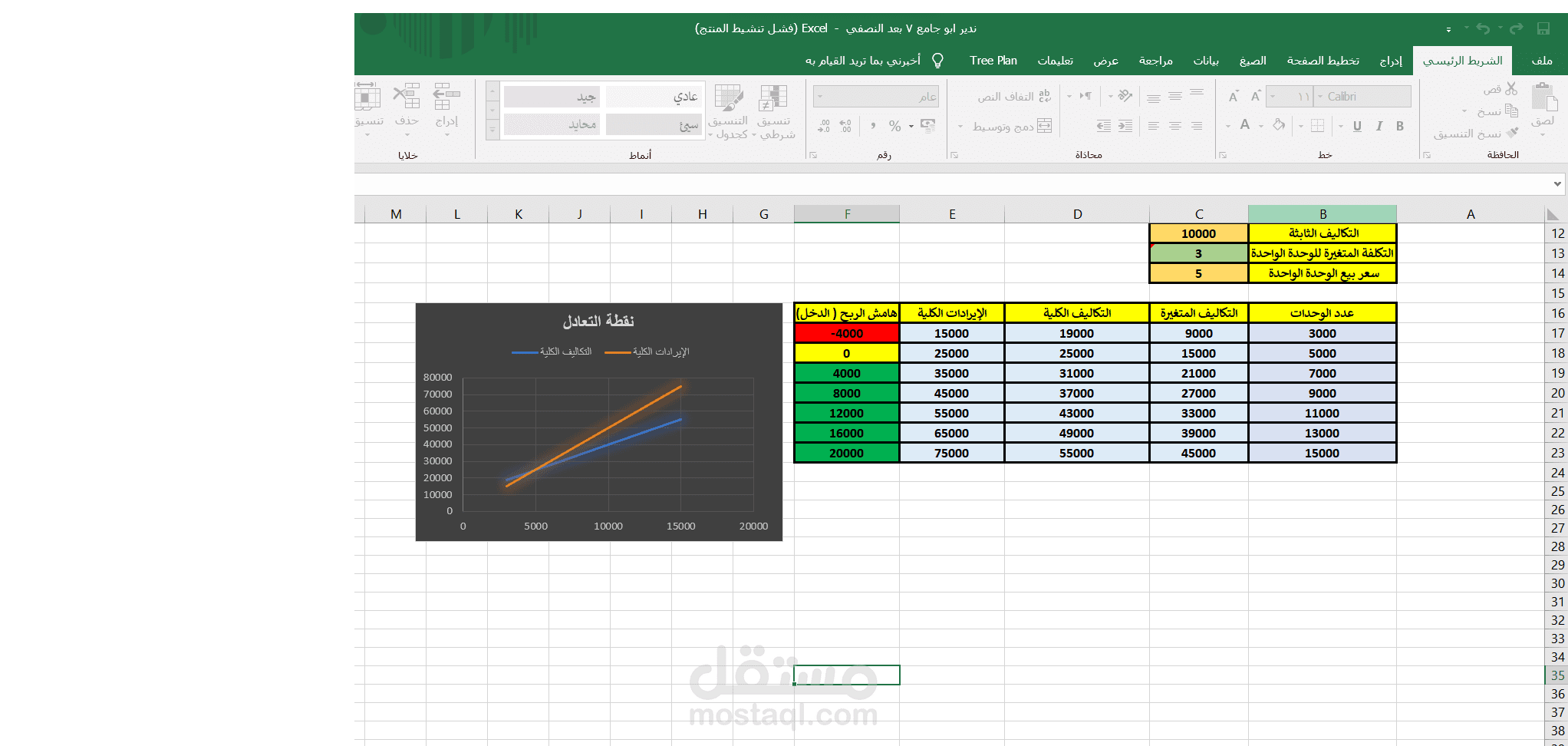This screenshot has height=746, width=1568.
Task: Click the Conditional Formatting icon
Action: [773, 97]
